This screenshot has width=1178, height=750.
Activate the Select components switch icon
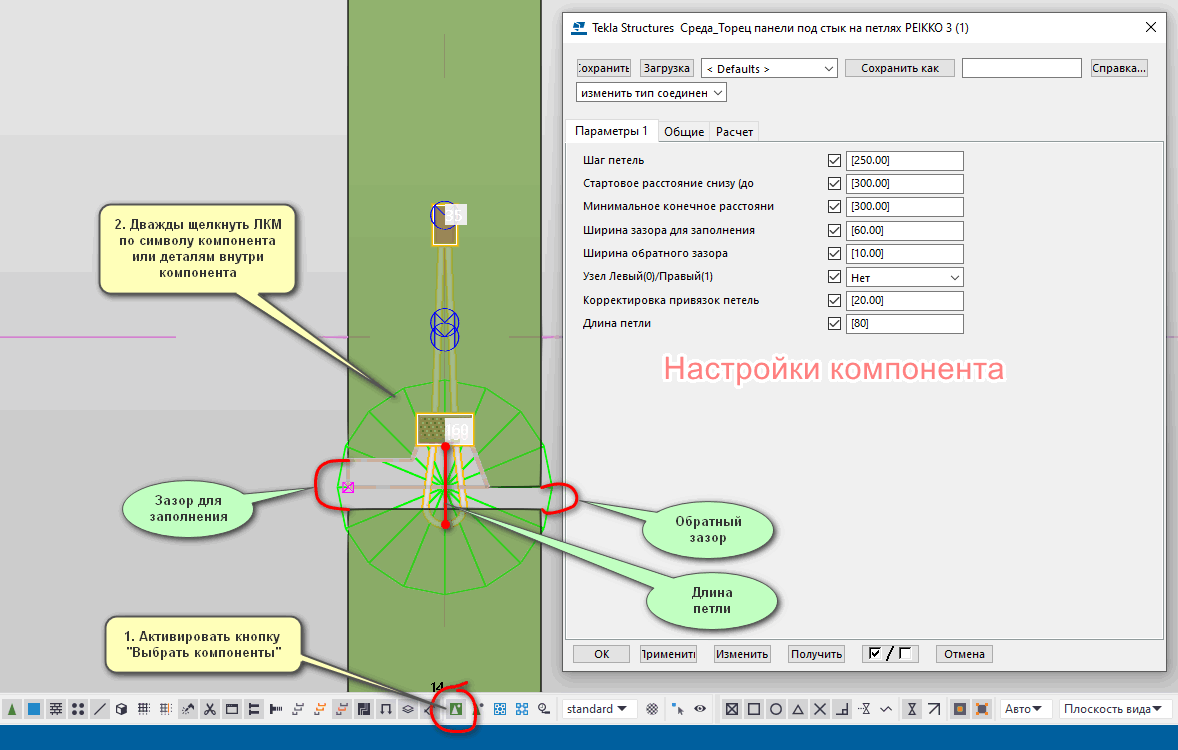tap(456, 709)
